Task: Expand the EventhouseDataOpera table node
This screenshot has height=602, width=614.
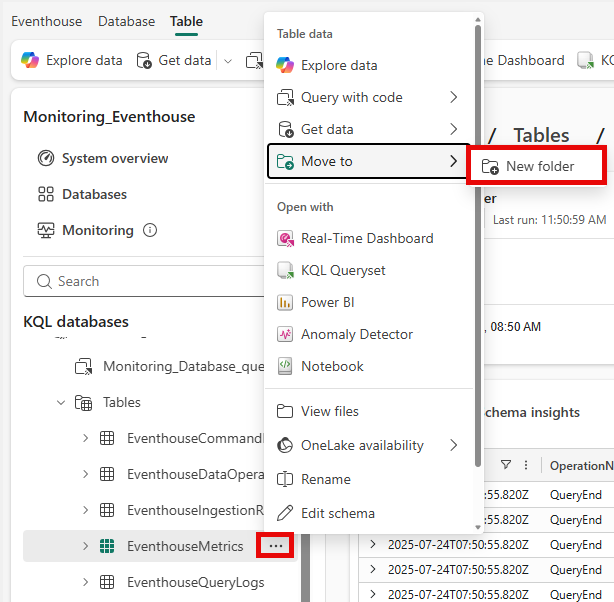Action: pyautogui.click(x=86, y=474)
